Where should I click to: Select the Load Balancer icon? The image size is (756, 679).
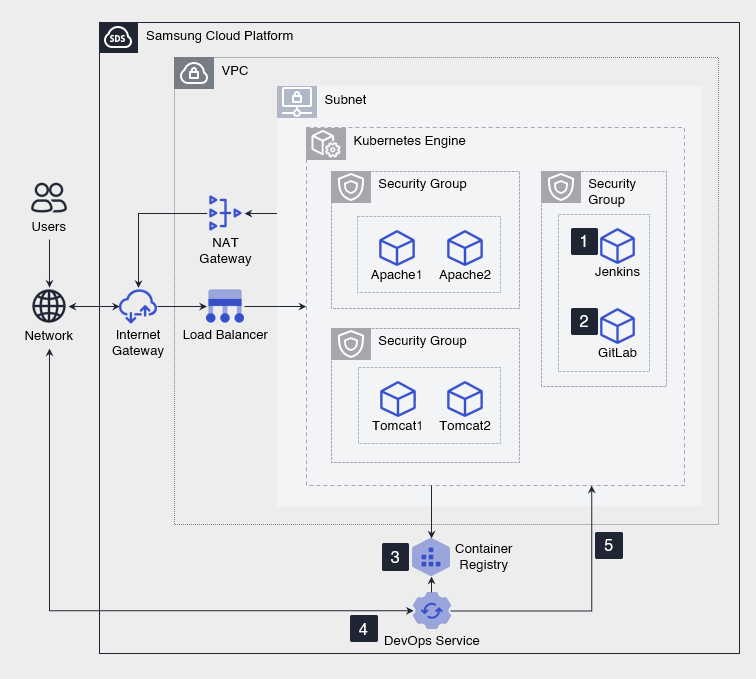tap(225, 306)
